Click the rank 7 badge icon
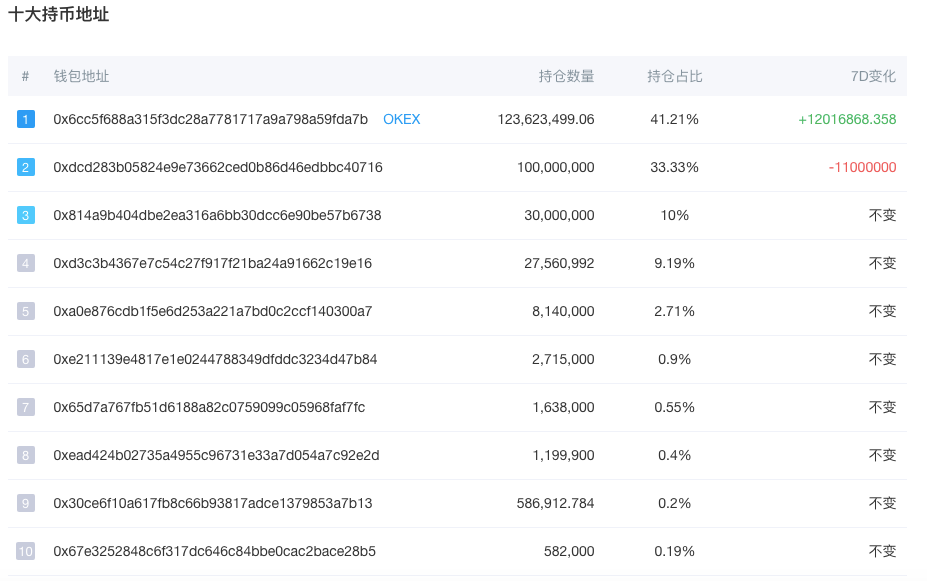927x581 pixels. tap(25, 407)
